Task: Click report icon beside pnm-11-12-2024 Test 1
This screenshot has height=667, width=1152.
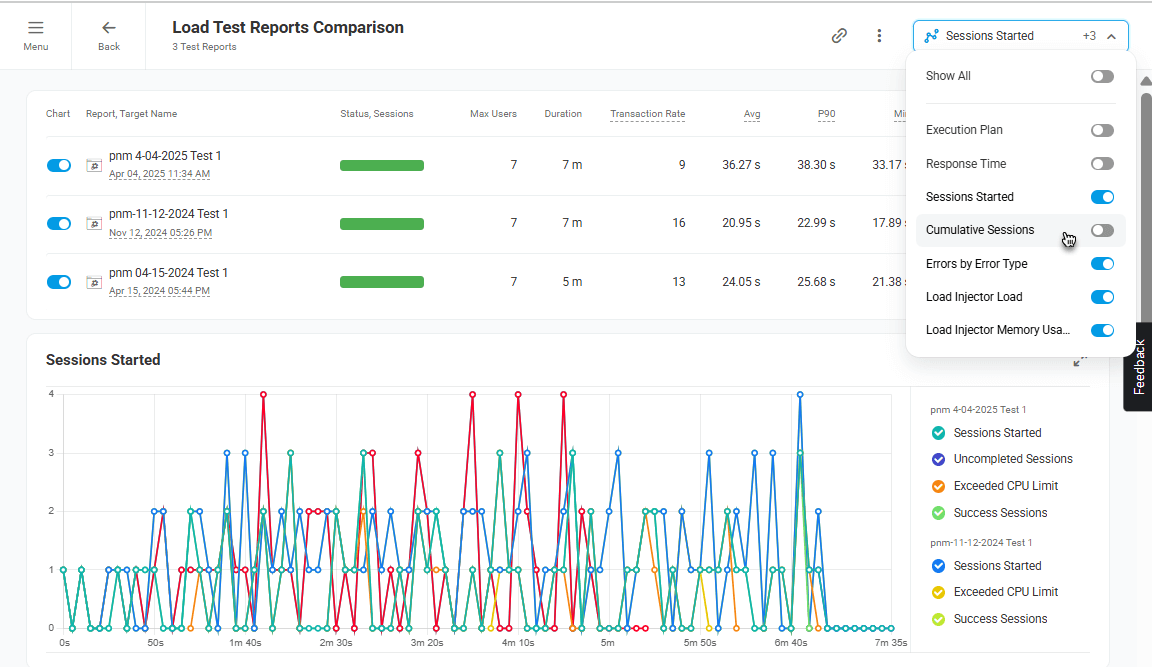Action: 94,224
